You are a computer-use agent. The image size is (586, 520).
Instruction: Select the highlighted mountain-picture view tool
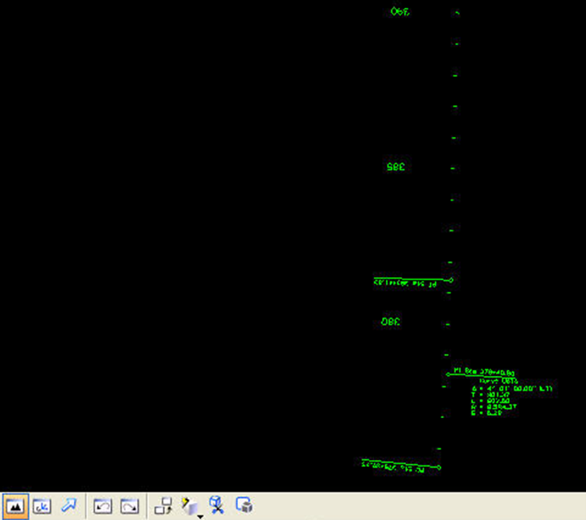pyautogui.click(x=15, y=506)
